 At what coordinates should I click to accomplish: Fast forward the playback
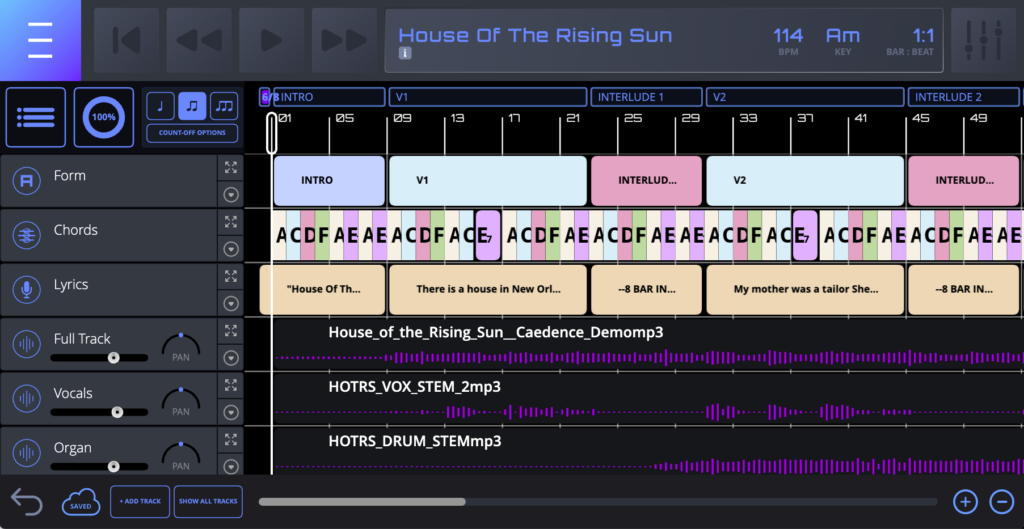click(x=344, y=40)
